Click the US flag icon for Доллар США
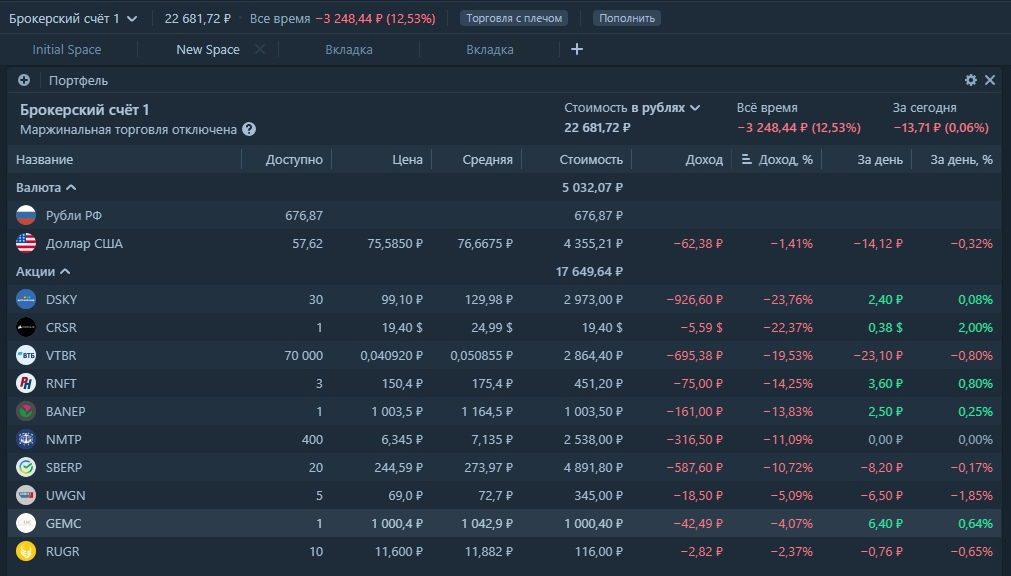The width and height of the screenshot is (1011, 576). click(x=26, y=243)
